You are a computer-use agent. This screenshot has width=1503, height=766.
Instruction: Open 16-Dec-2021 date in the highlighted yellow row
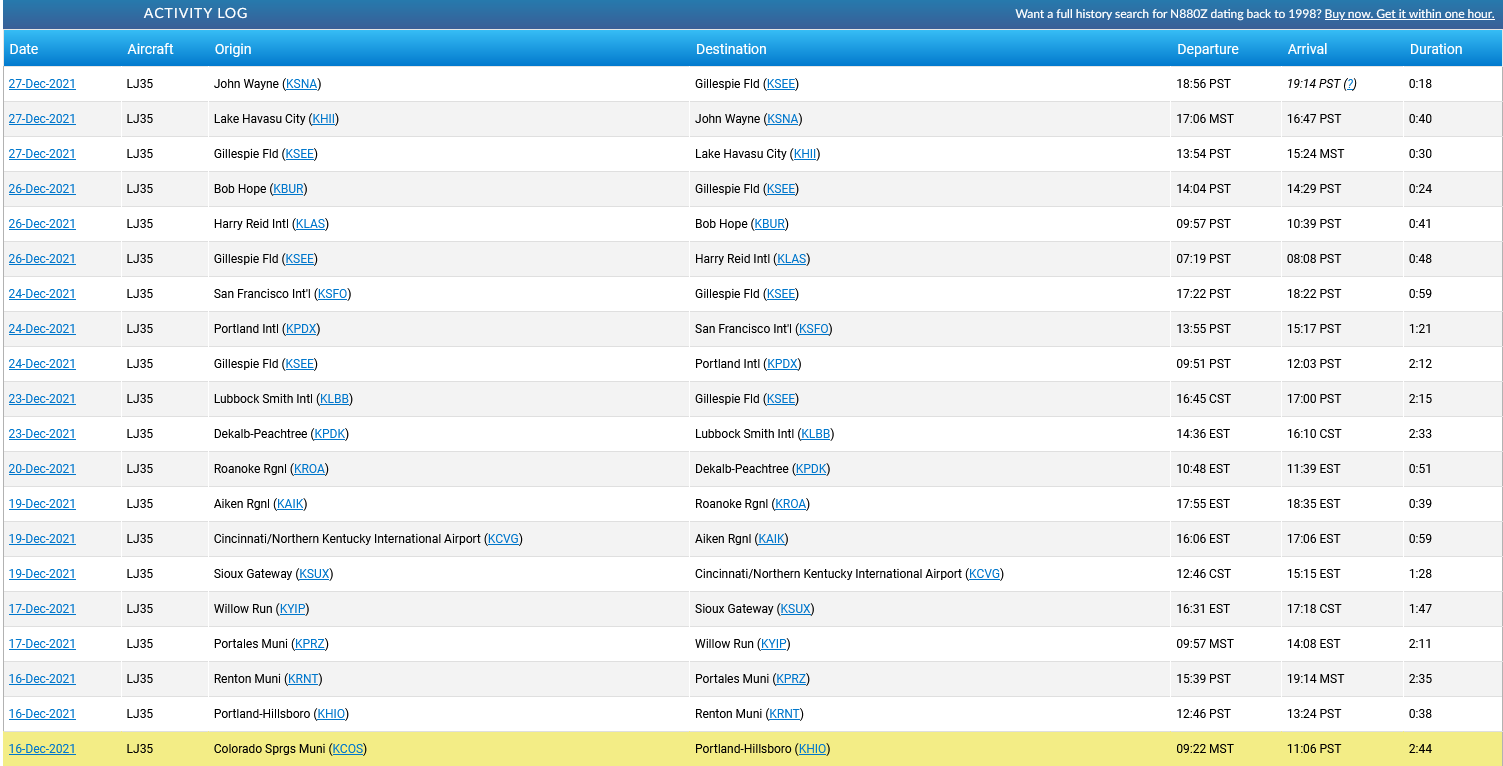42,749
